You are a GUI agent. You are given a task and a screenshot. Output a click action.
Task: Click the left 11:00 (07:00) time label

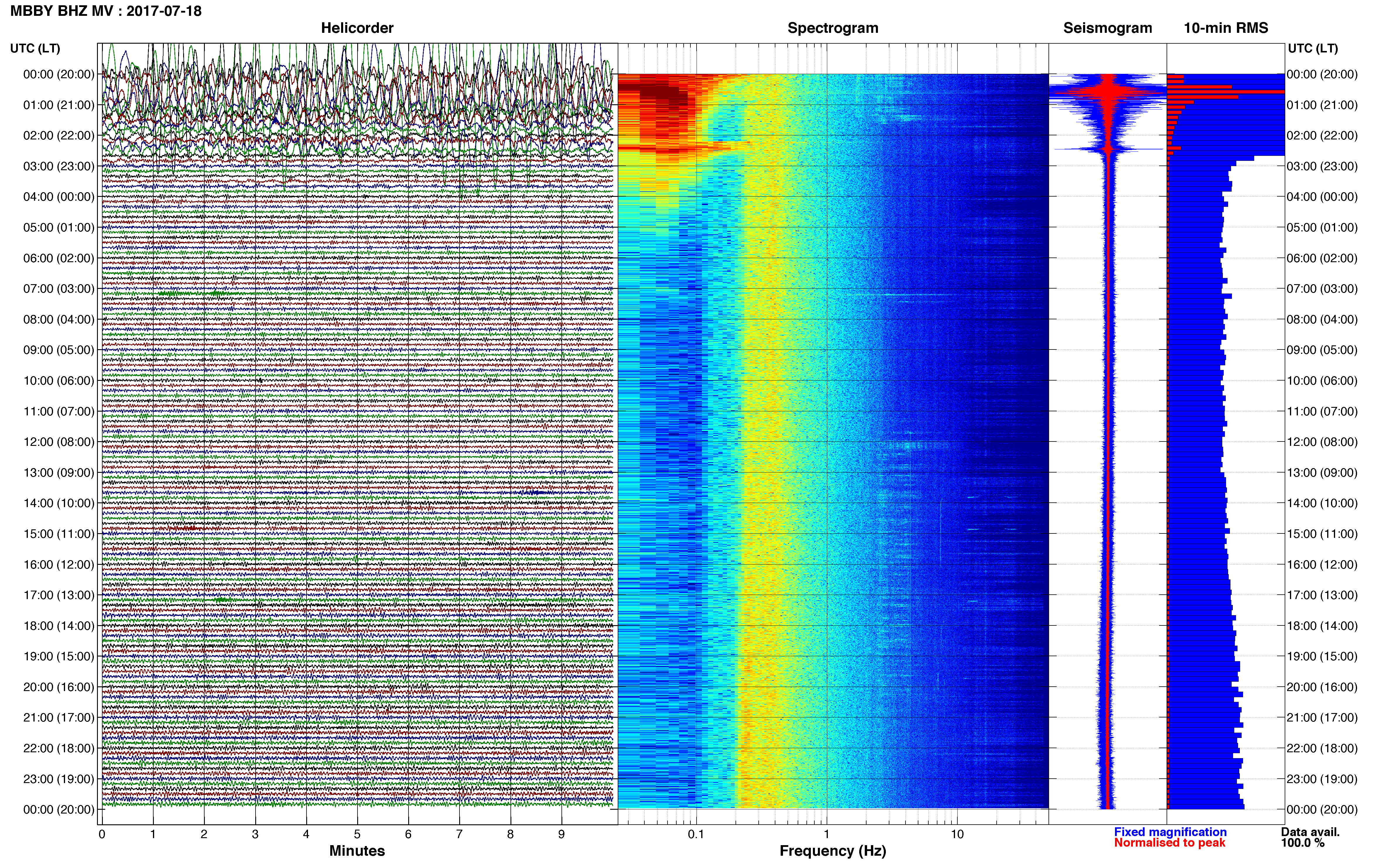(59, 411)
